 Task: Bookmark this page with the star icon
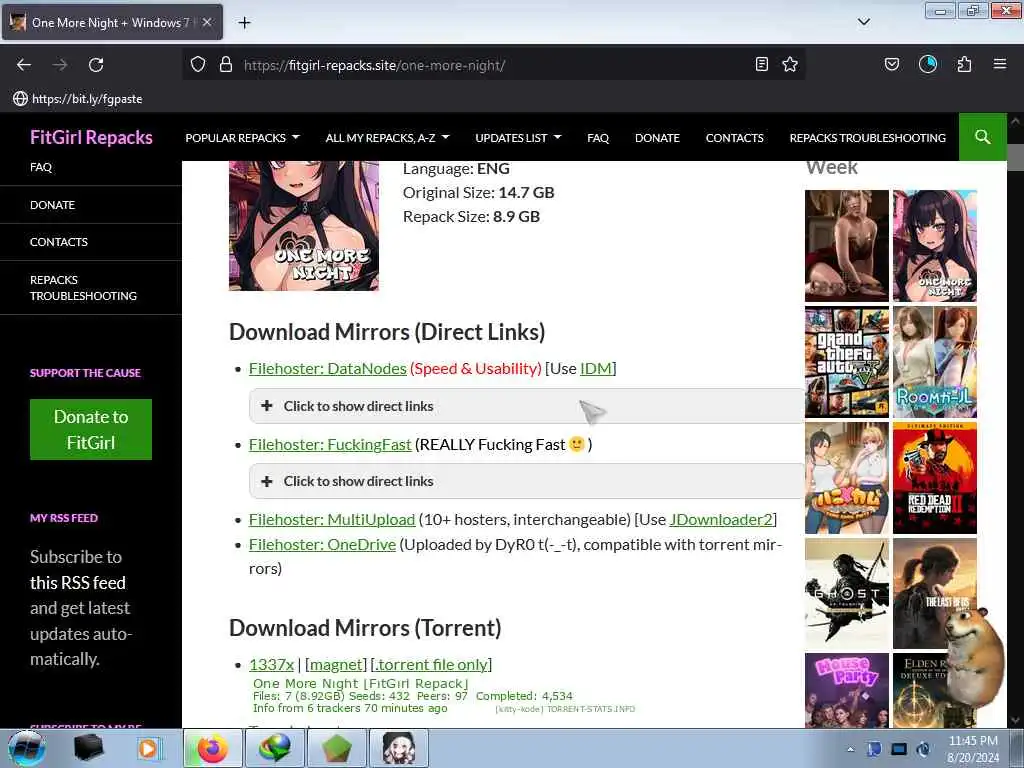(x=790, y=64)
